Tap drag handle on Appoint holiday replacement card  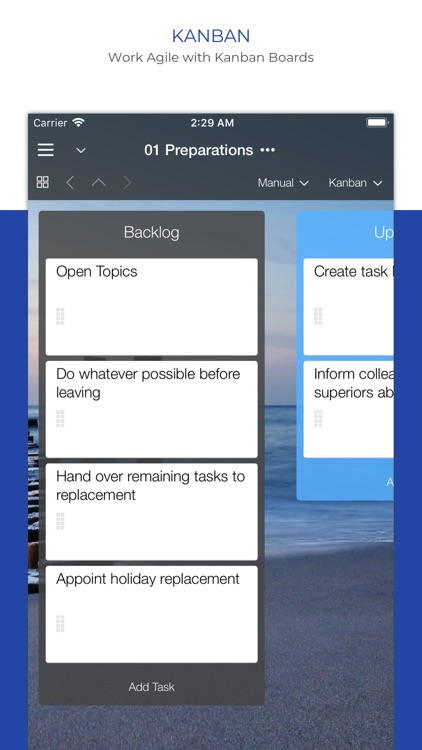tap(60, 623)
